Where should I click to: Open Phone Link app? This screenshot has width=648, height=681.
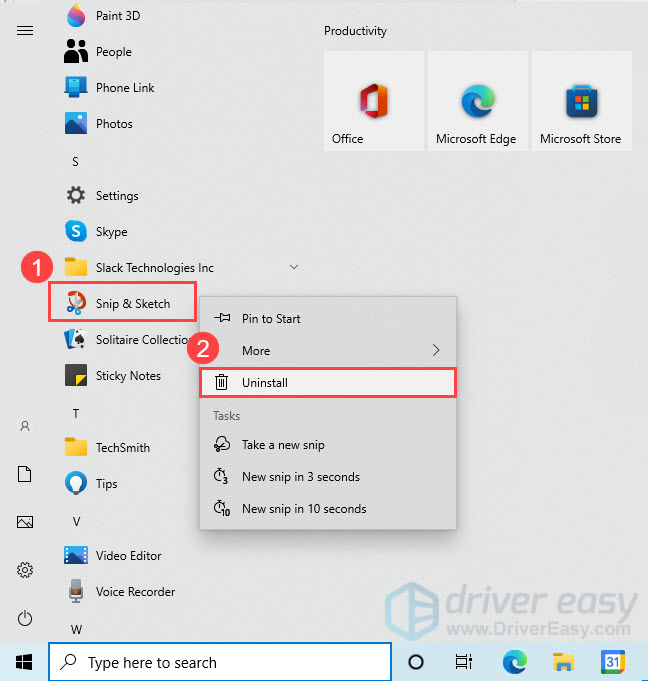coord(76,87)
